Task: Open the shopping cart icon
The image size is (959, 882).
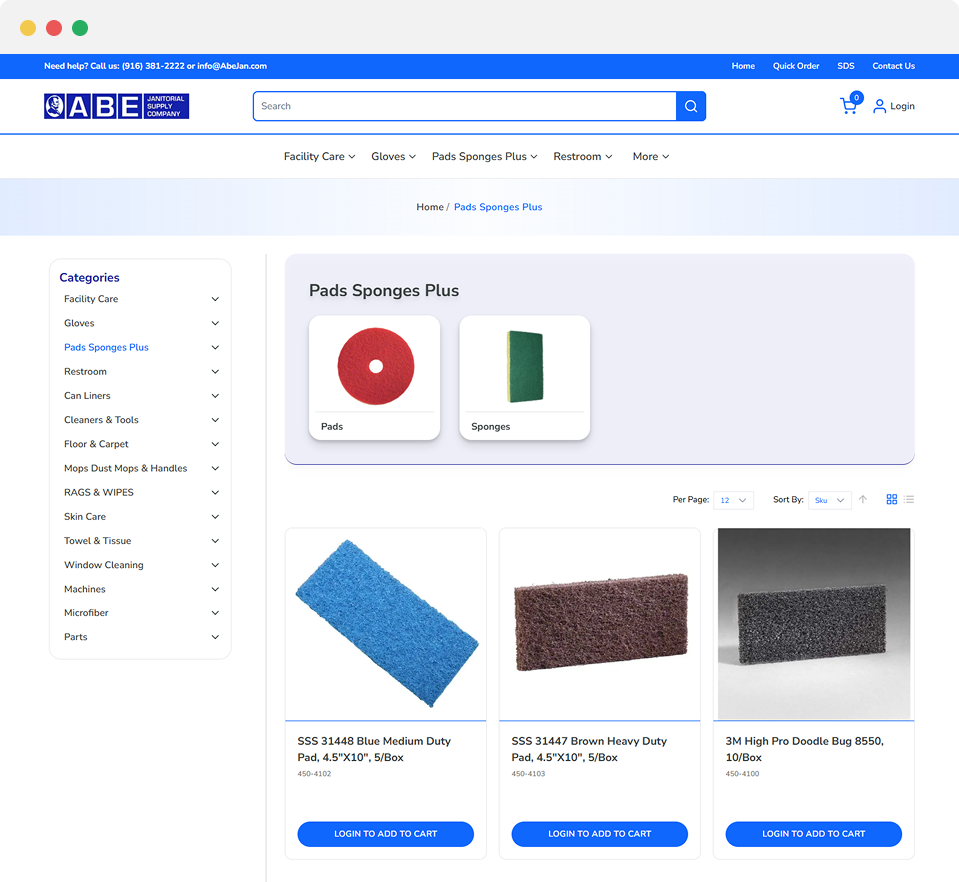Action: pyautogui.click(x=848, y=106)
